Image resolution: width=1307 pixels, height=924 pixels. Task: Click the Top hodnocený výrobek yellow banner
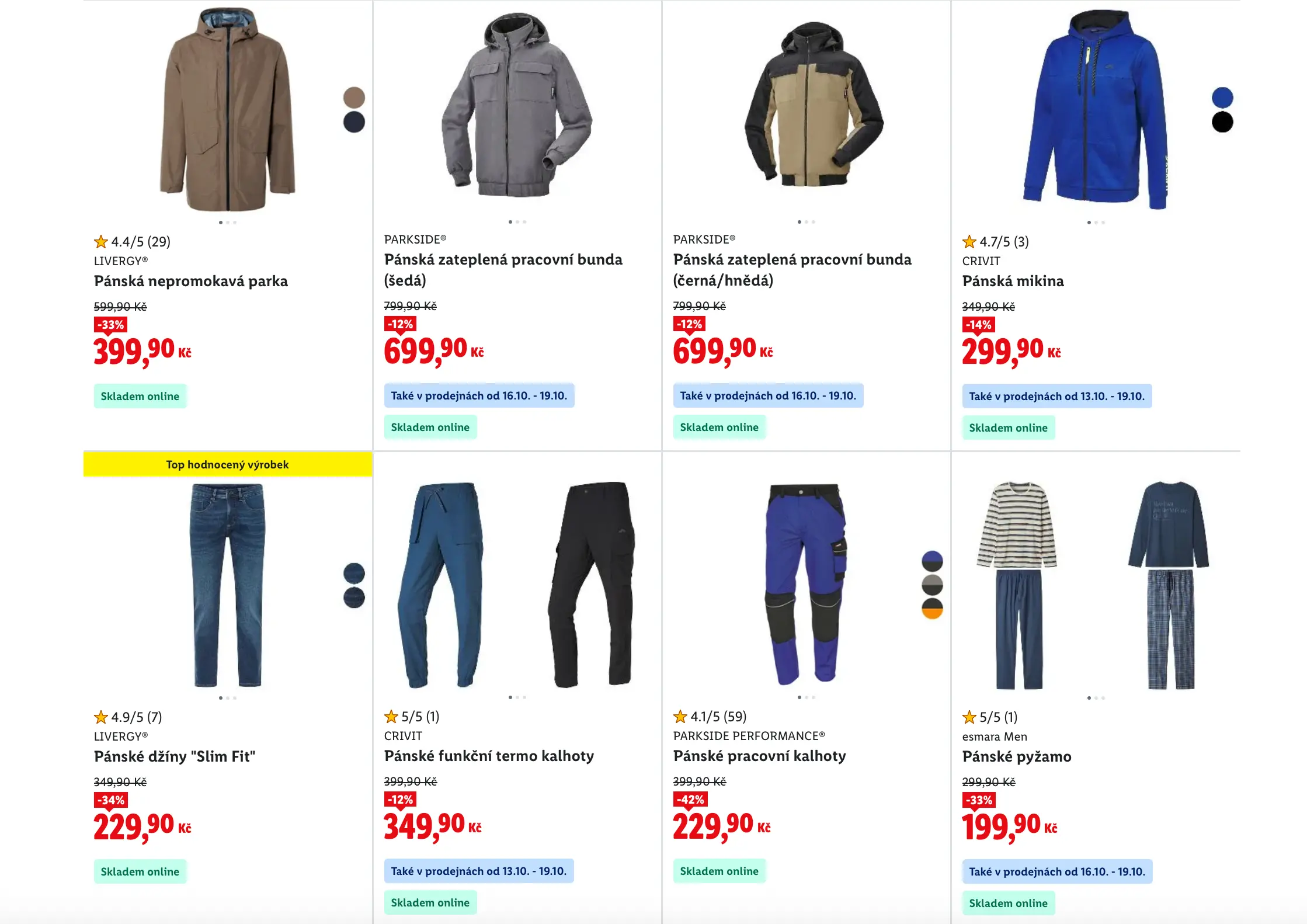[x=227, y=464]
